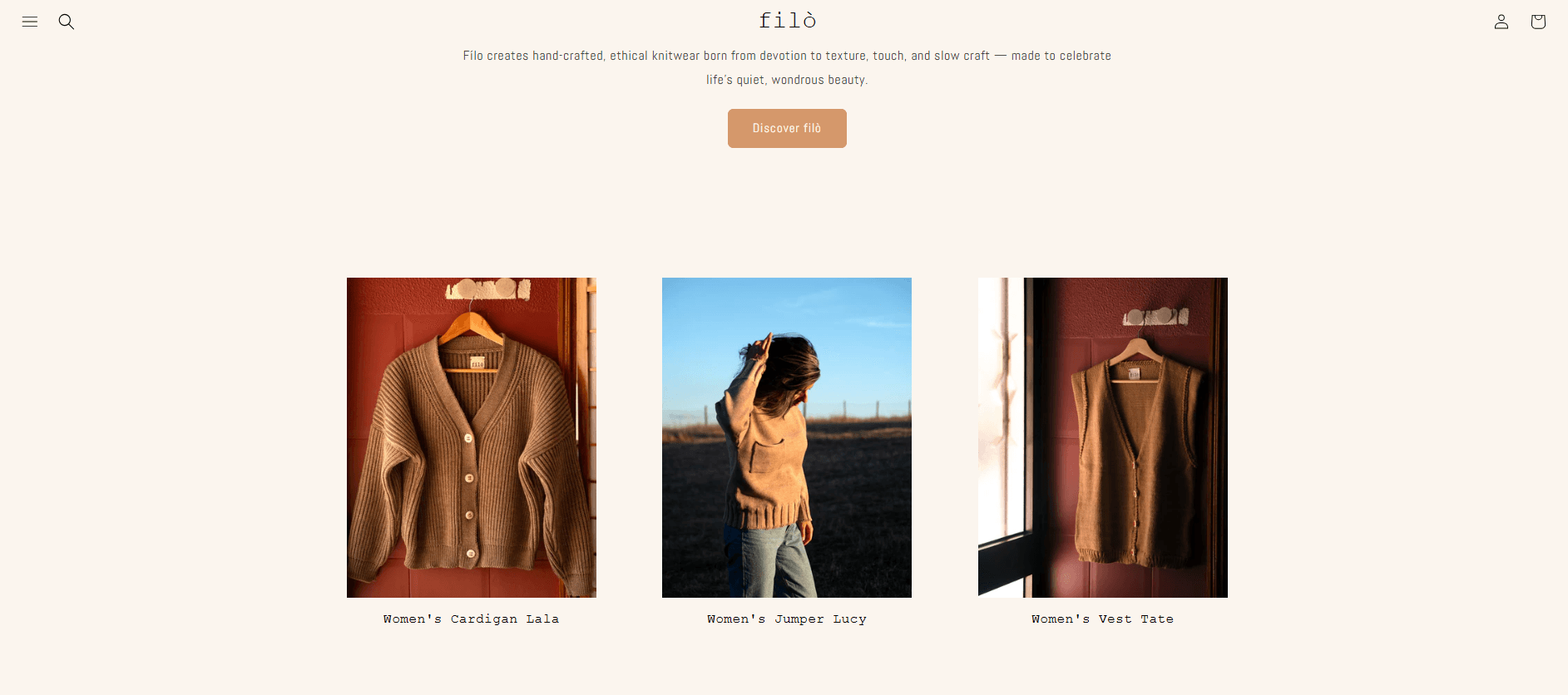Click the hanger holding the brown vest
This screenshot has height=695, width=1568.
point(1135,347)
